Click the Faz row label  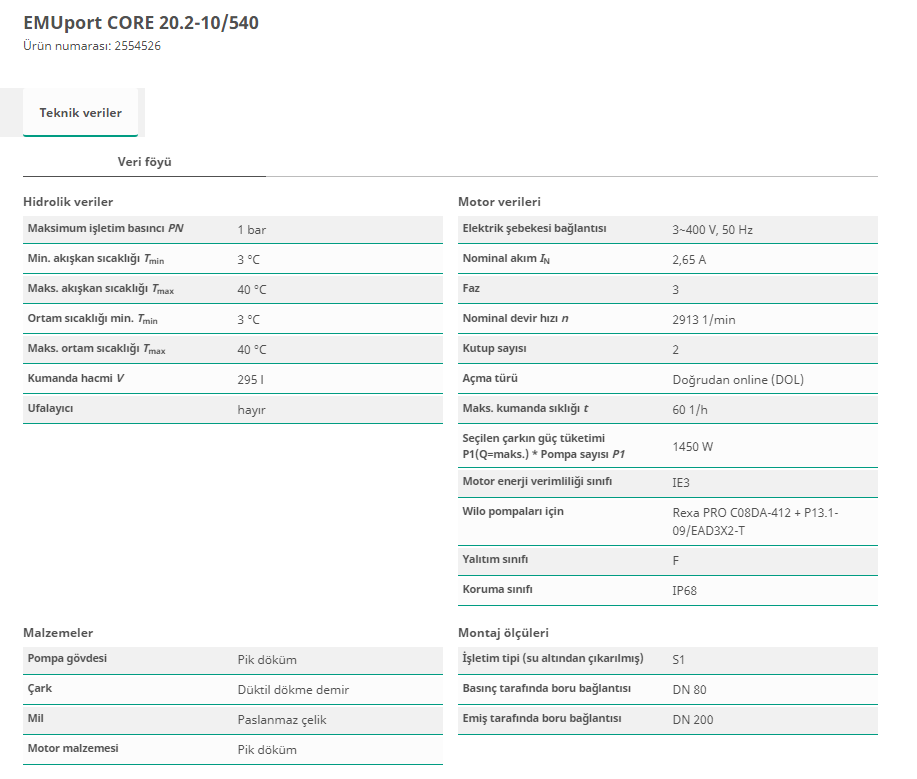471,288
